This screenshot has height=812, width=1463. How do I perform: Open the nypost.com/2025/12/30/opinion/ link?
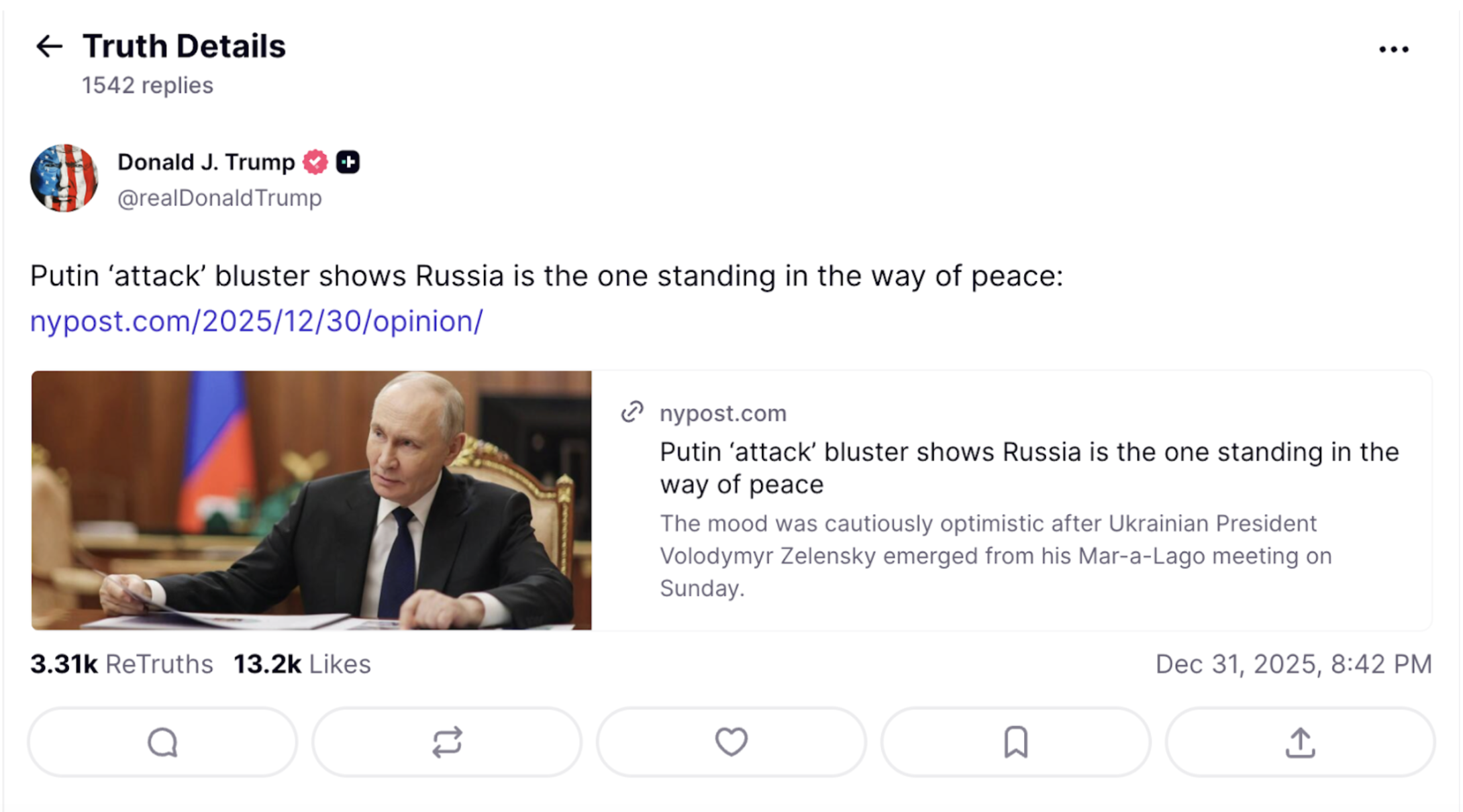[256, 321]
